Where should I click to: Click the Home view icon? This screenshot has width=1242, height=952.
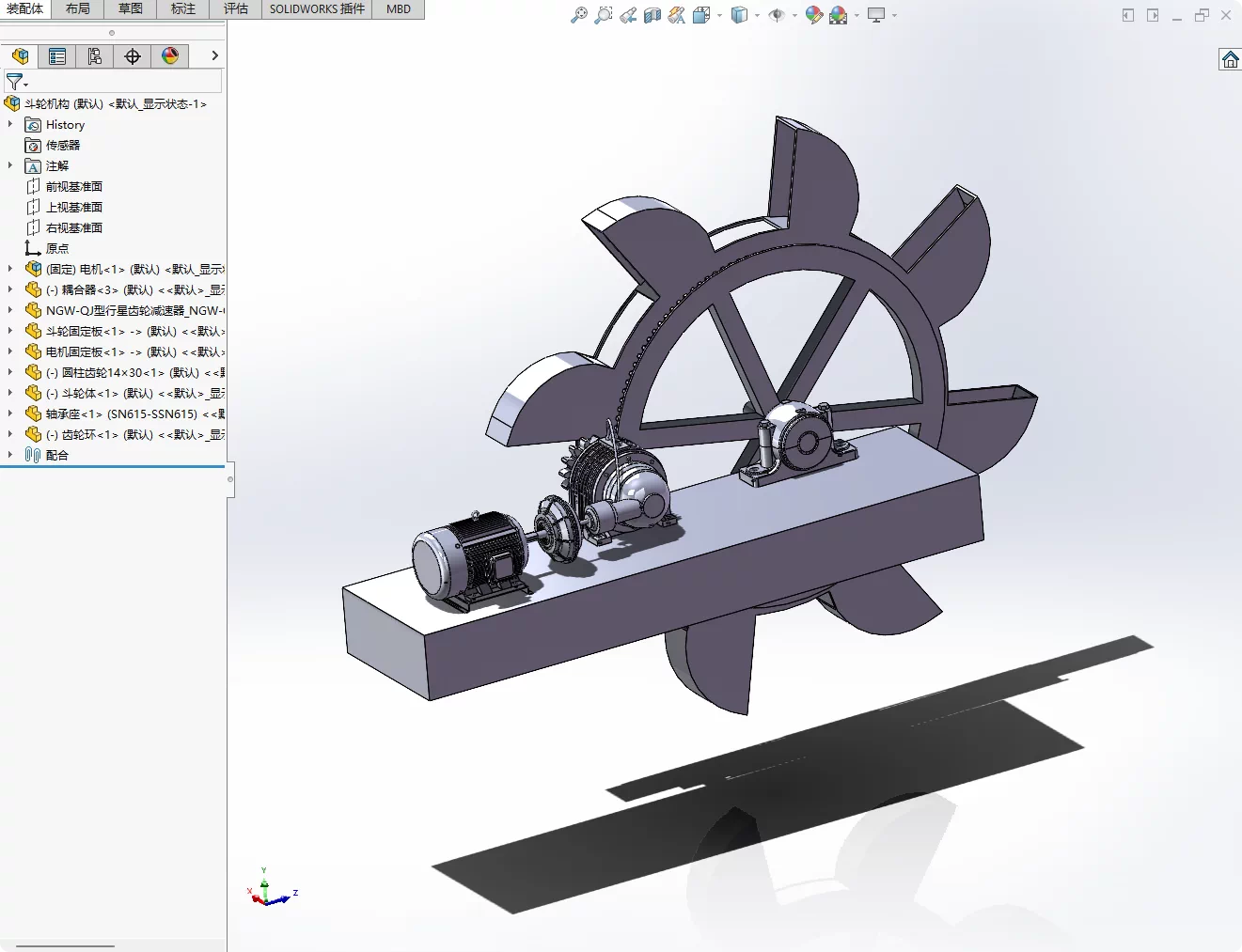[x=1230, y=60]
